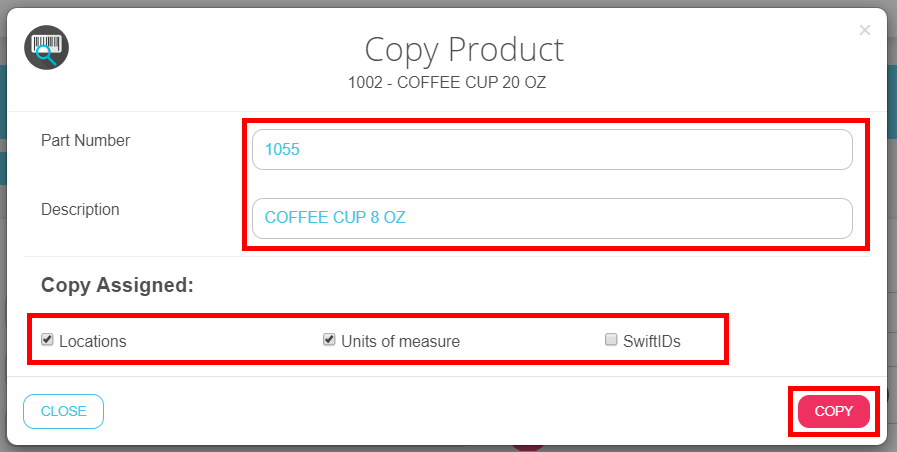Screen dimensions: 897x452
Task: Dismiss dialog with the X icon
Action: 865,31
